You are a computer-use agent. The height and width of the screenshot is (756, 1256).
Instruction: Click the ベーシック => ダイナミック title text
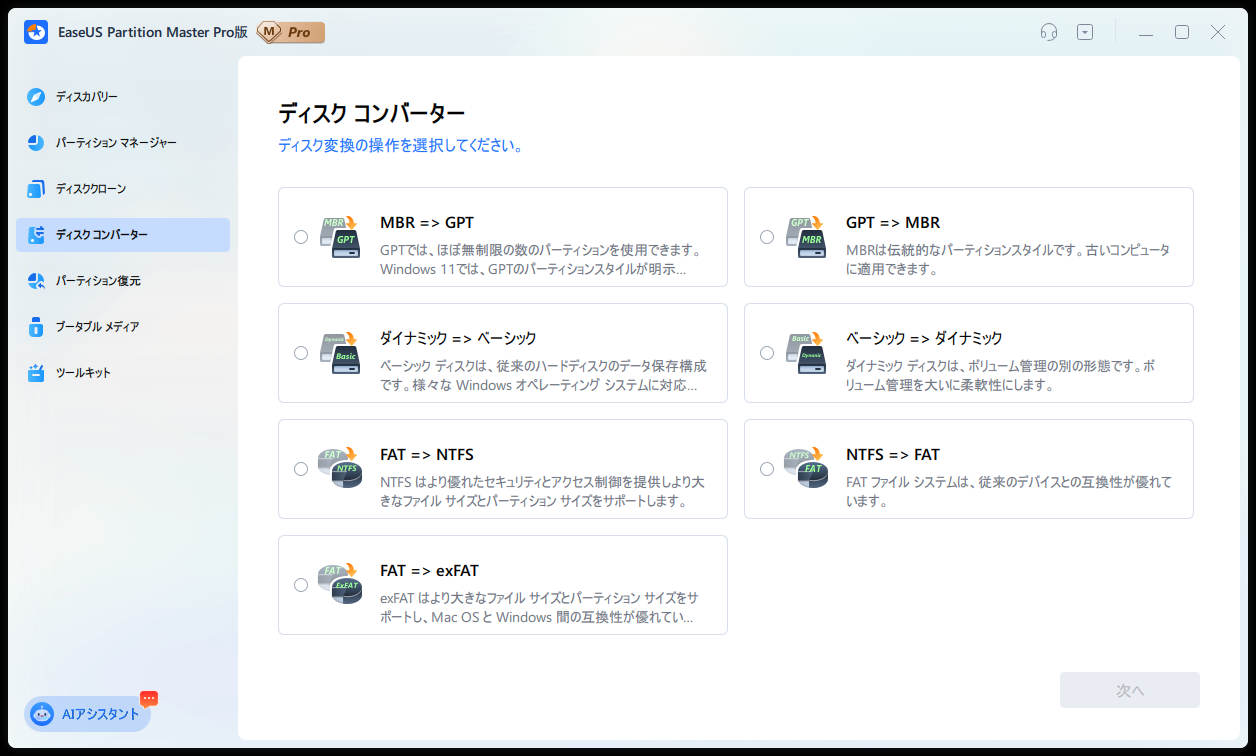[924, 338]
